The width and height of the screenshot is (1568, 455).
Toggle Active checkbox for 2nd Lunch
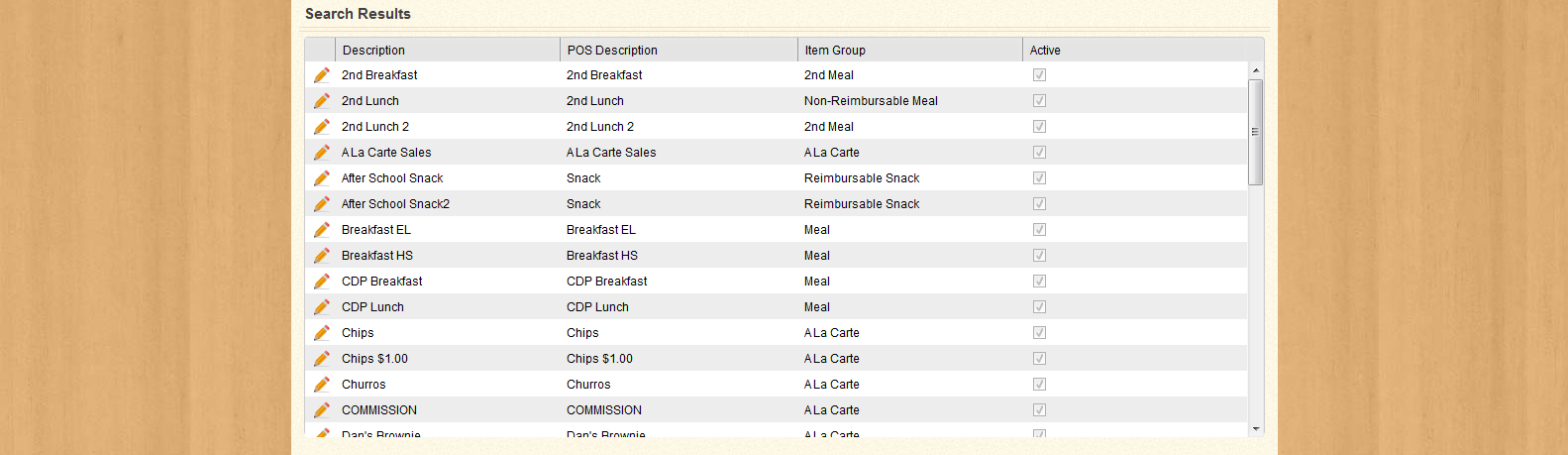point(1039,101)
